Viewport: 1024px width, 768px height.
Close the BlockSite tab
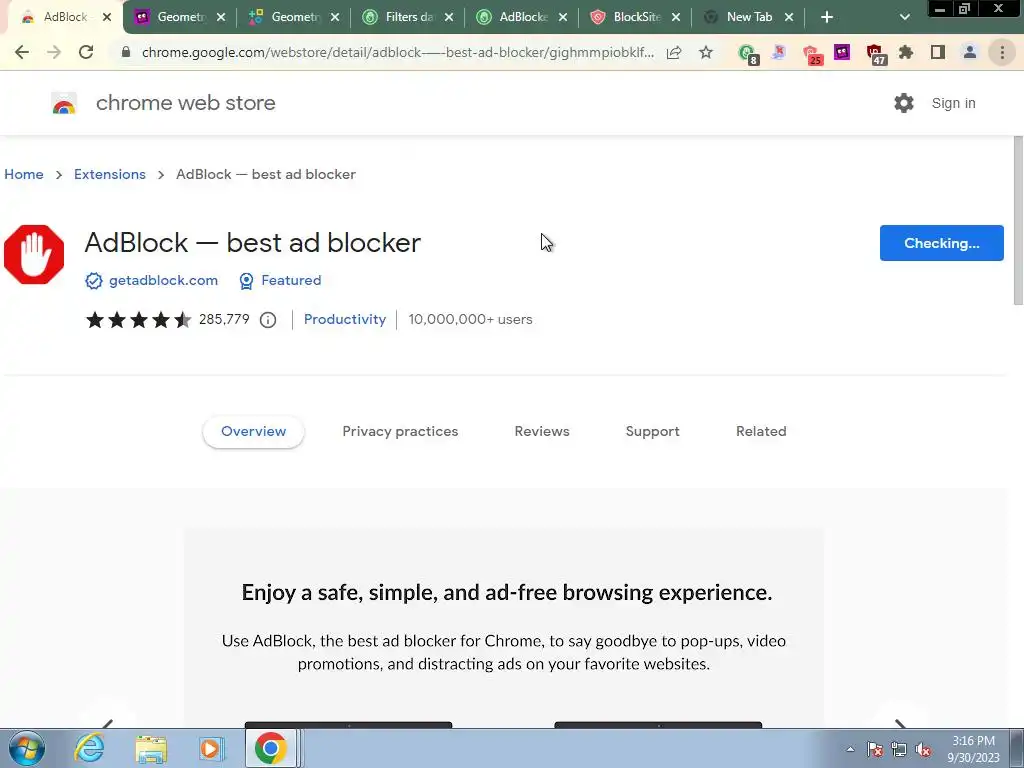(x=676, y=17)
